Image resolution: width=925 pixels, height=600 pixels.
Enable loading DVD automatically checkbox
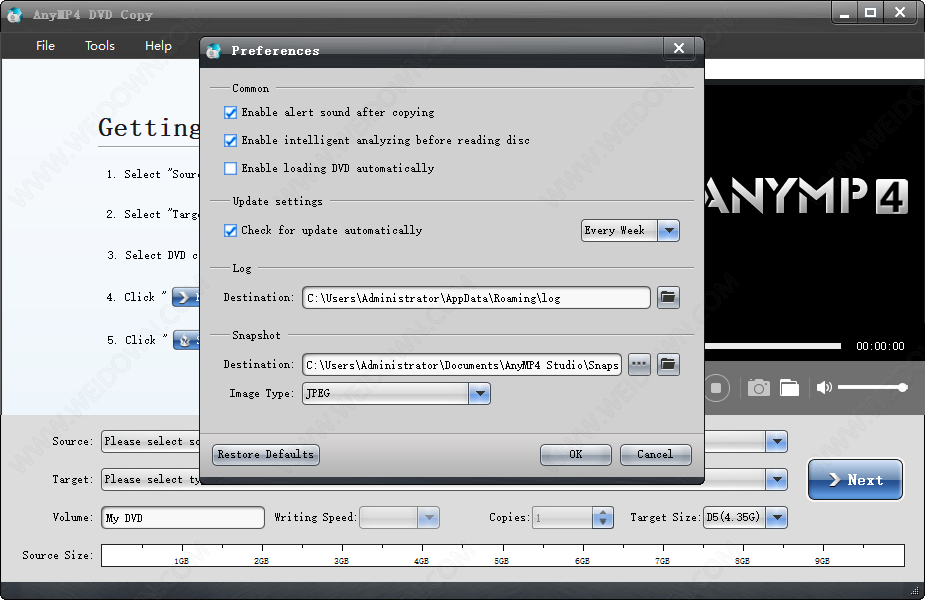231,168
